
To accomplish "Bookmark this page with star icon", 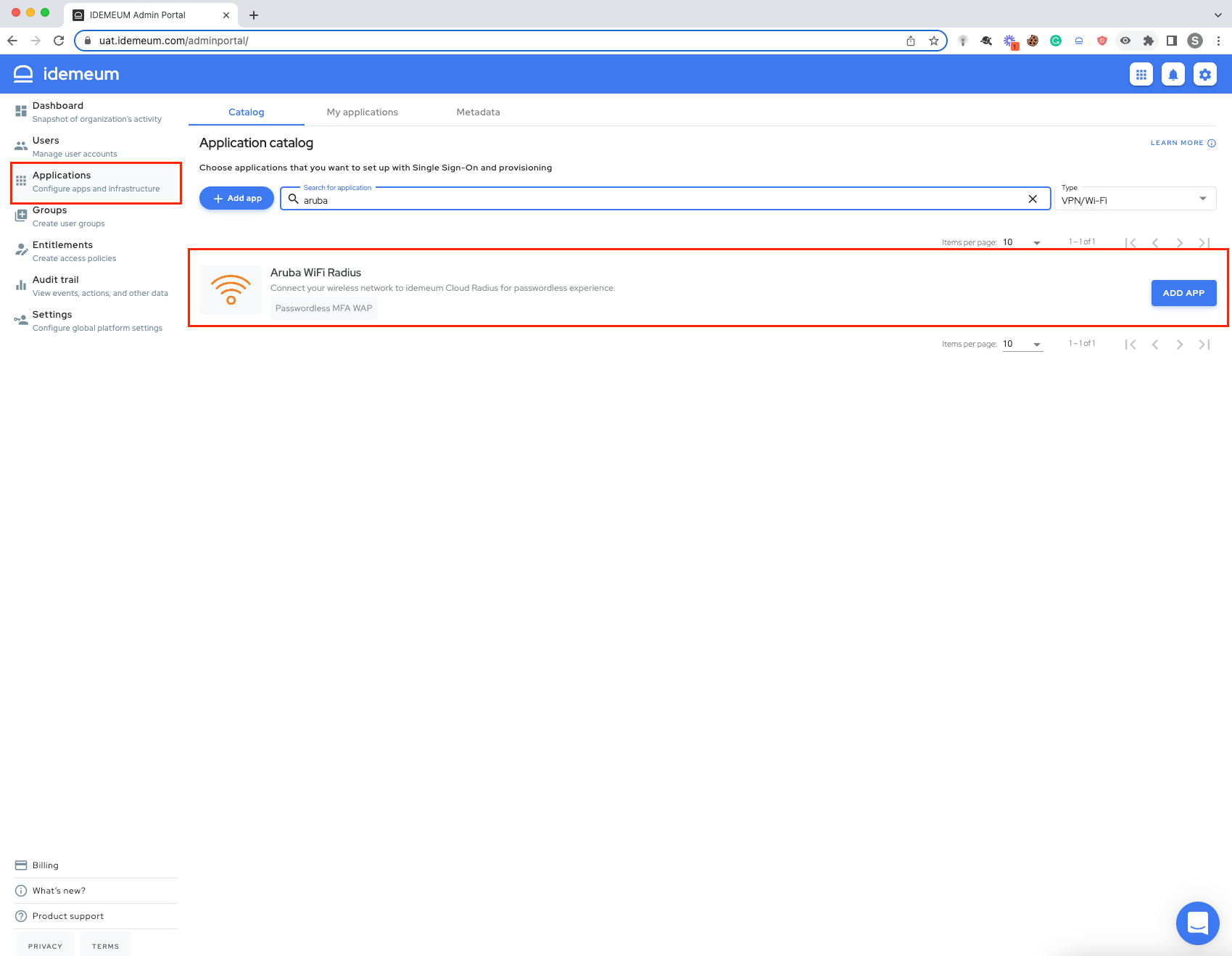I will (934, 41).
